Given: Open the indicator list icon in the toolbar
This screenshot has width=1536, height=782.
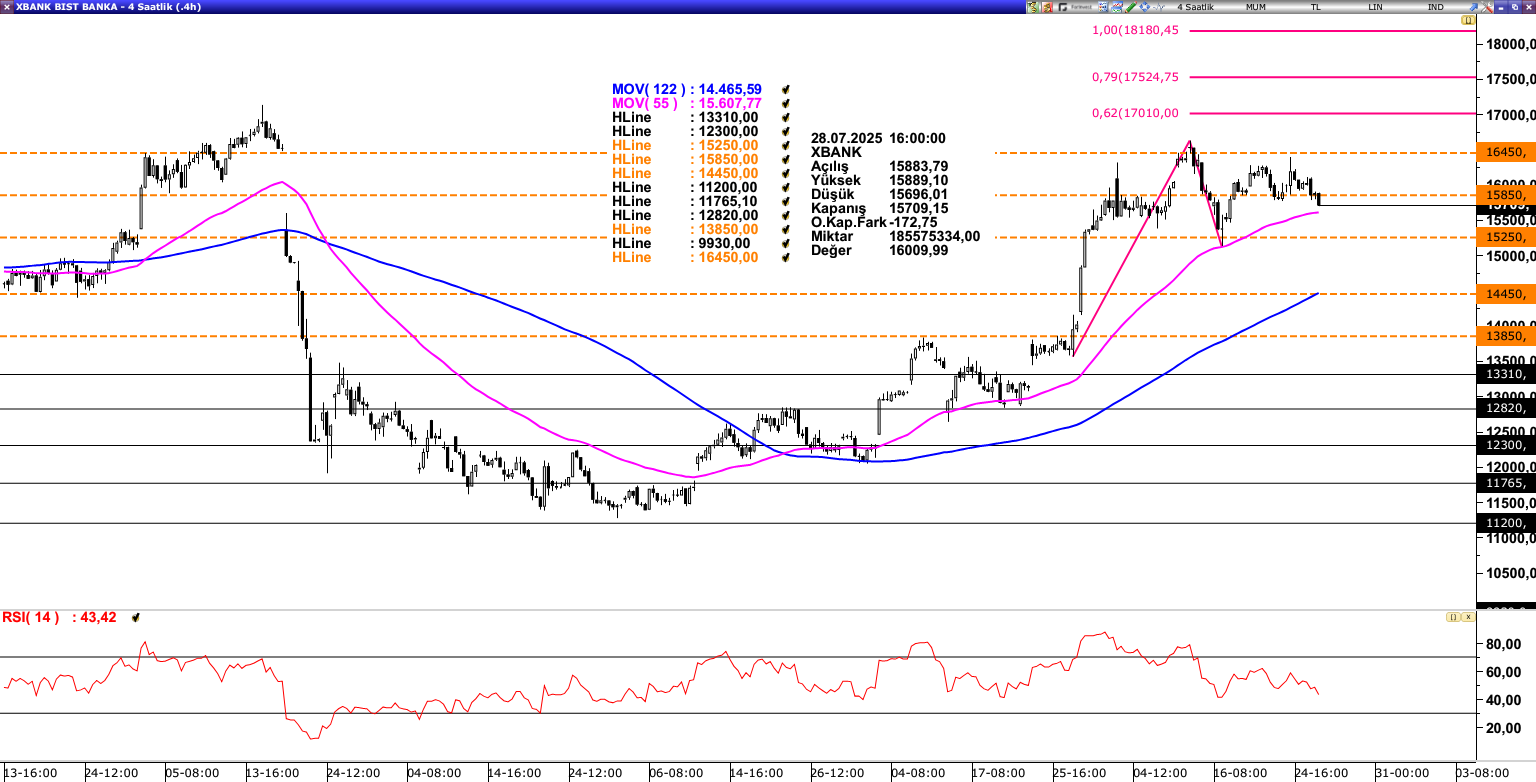Looking at the screenshot, I should pos(1103,7).
